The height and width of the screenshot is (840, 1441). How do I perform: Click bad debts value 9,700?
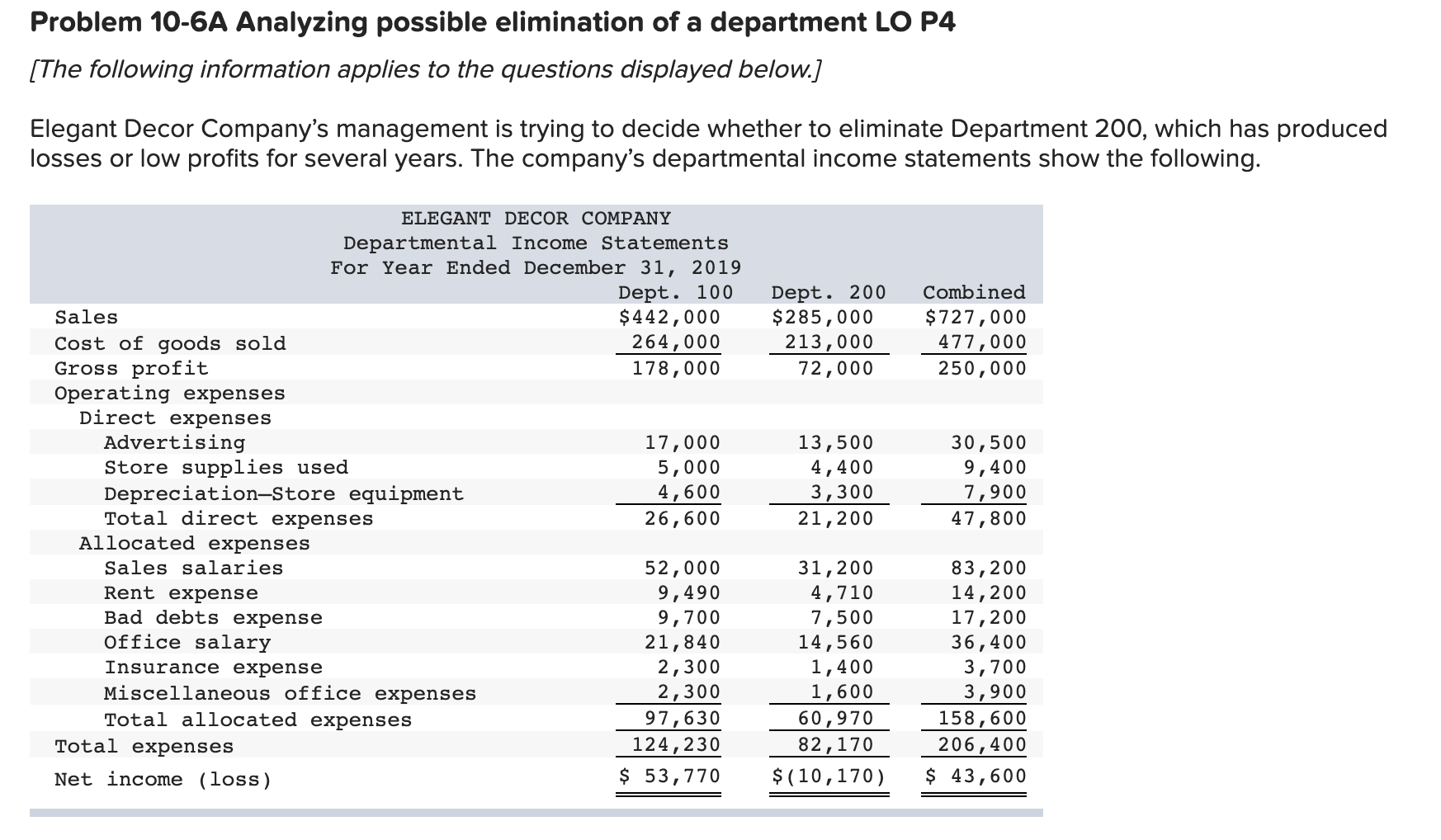point(688,618)
